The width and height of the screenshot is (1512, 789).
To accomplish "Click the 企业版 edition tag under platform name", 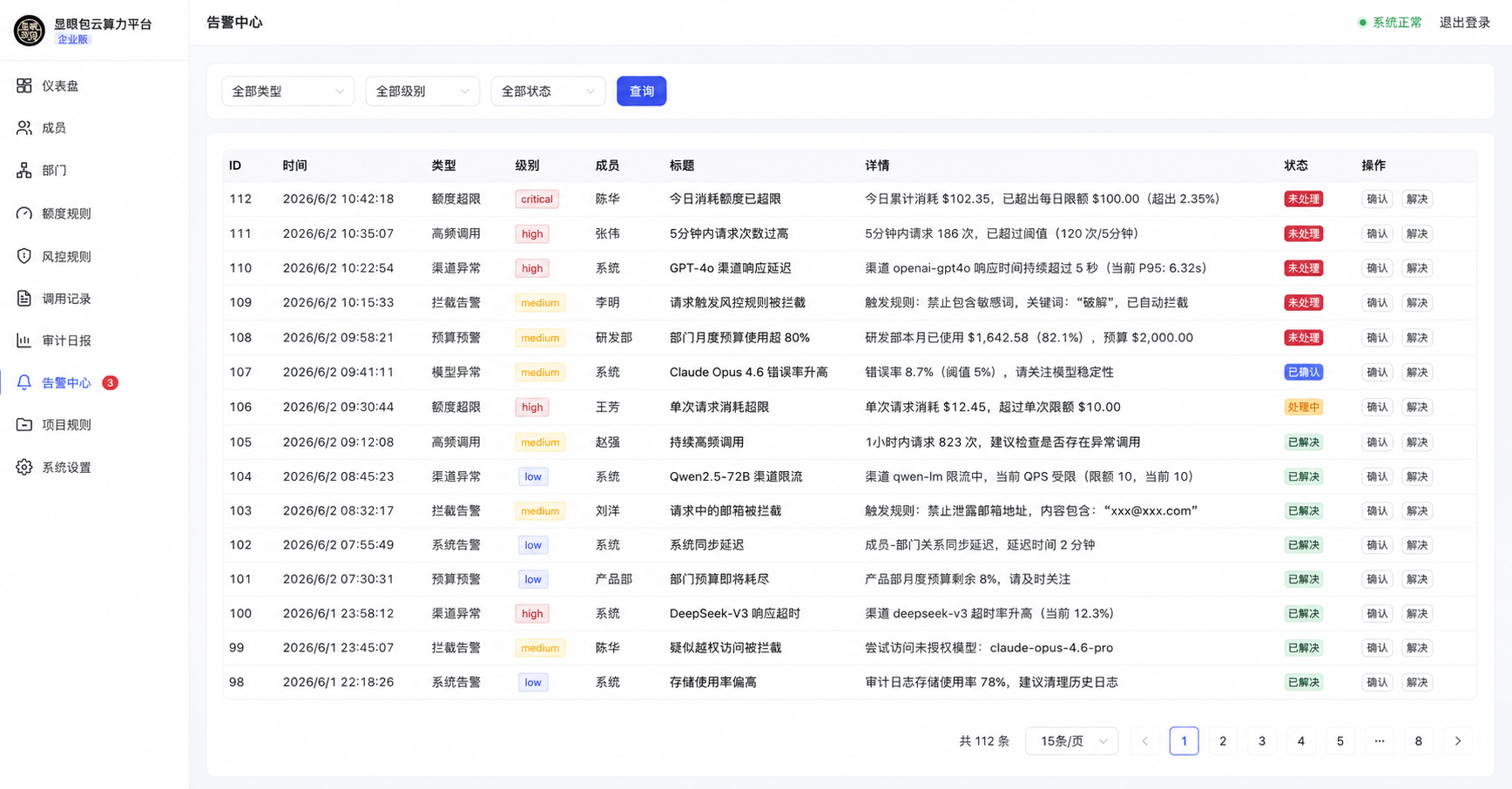I will pos(73,39).
